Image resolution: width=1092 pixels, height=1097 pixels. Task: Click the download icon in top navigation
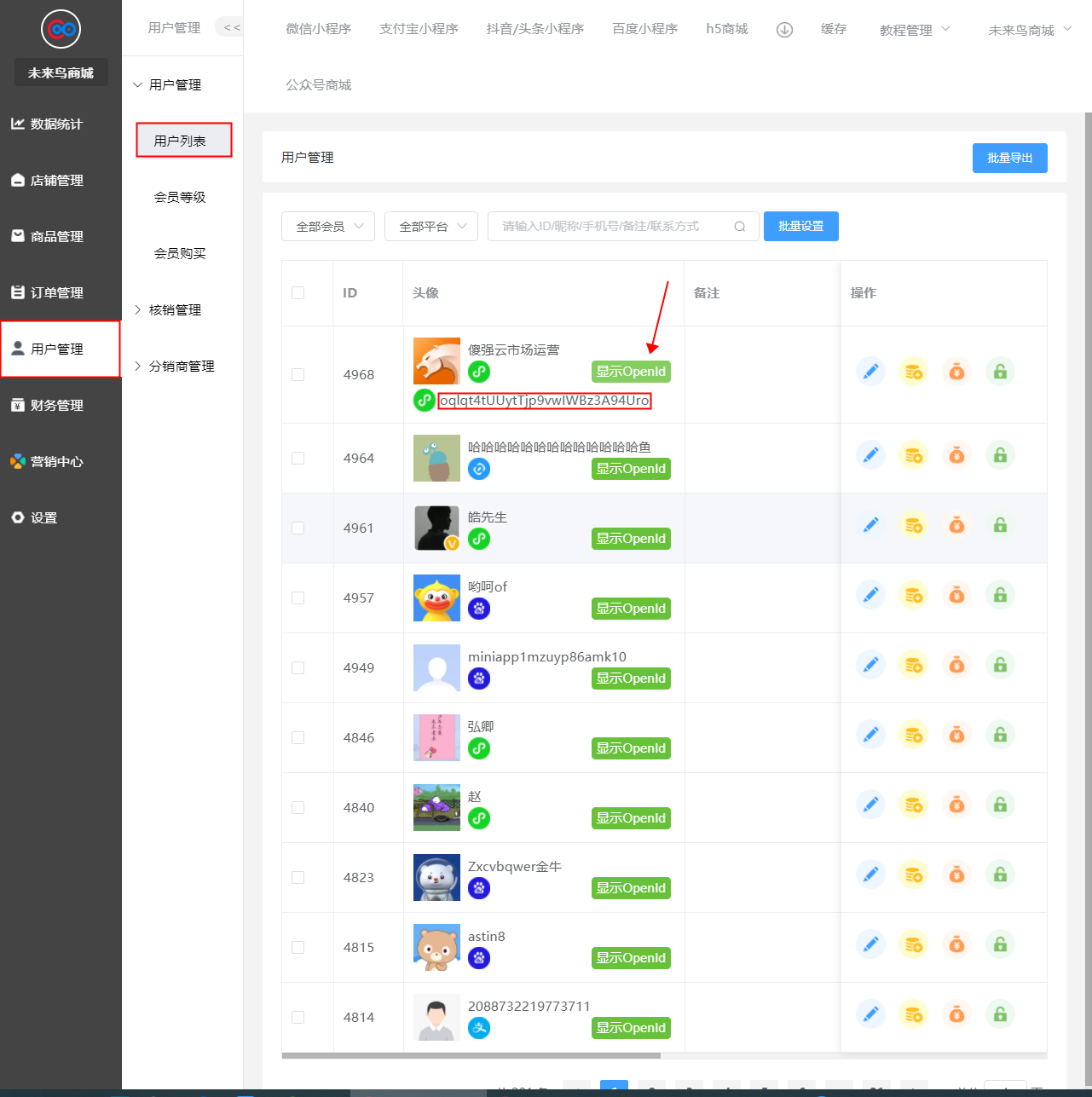tap(784, 30)
